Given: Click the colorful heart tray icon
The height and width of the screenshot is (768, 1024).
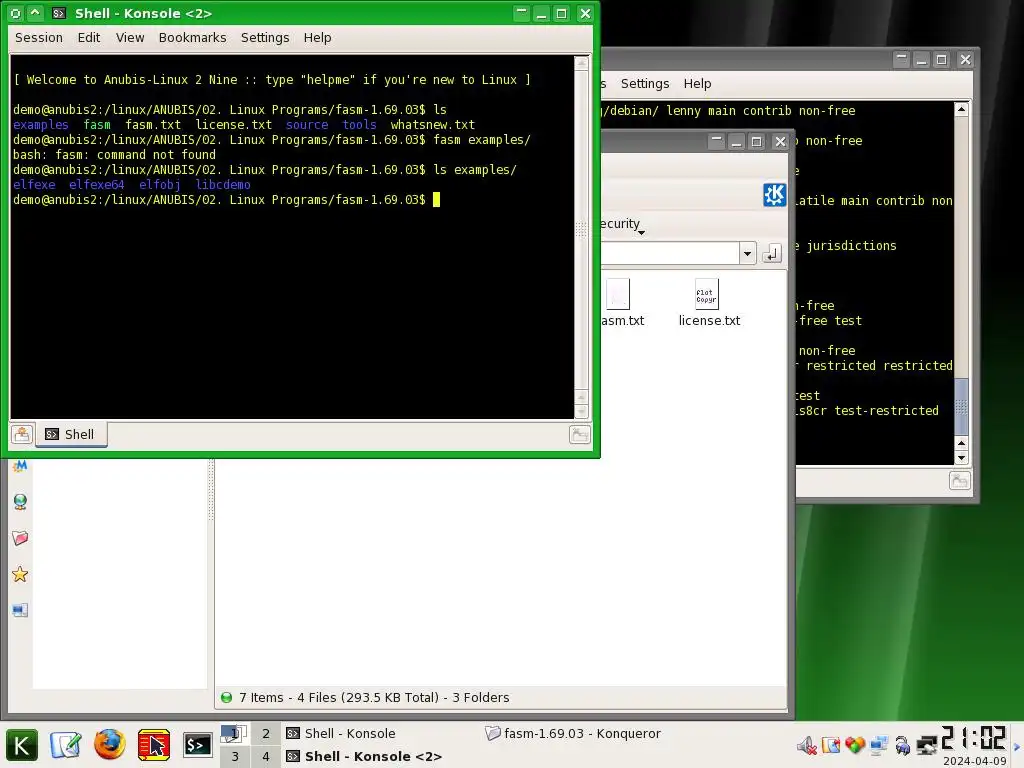Looking at the screenshot, I should pyautogui.click(x=855, y=745).
